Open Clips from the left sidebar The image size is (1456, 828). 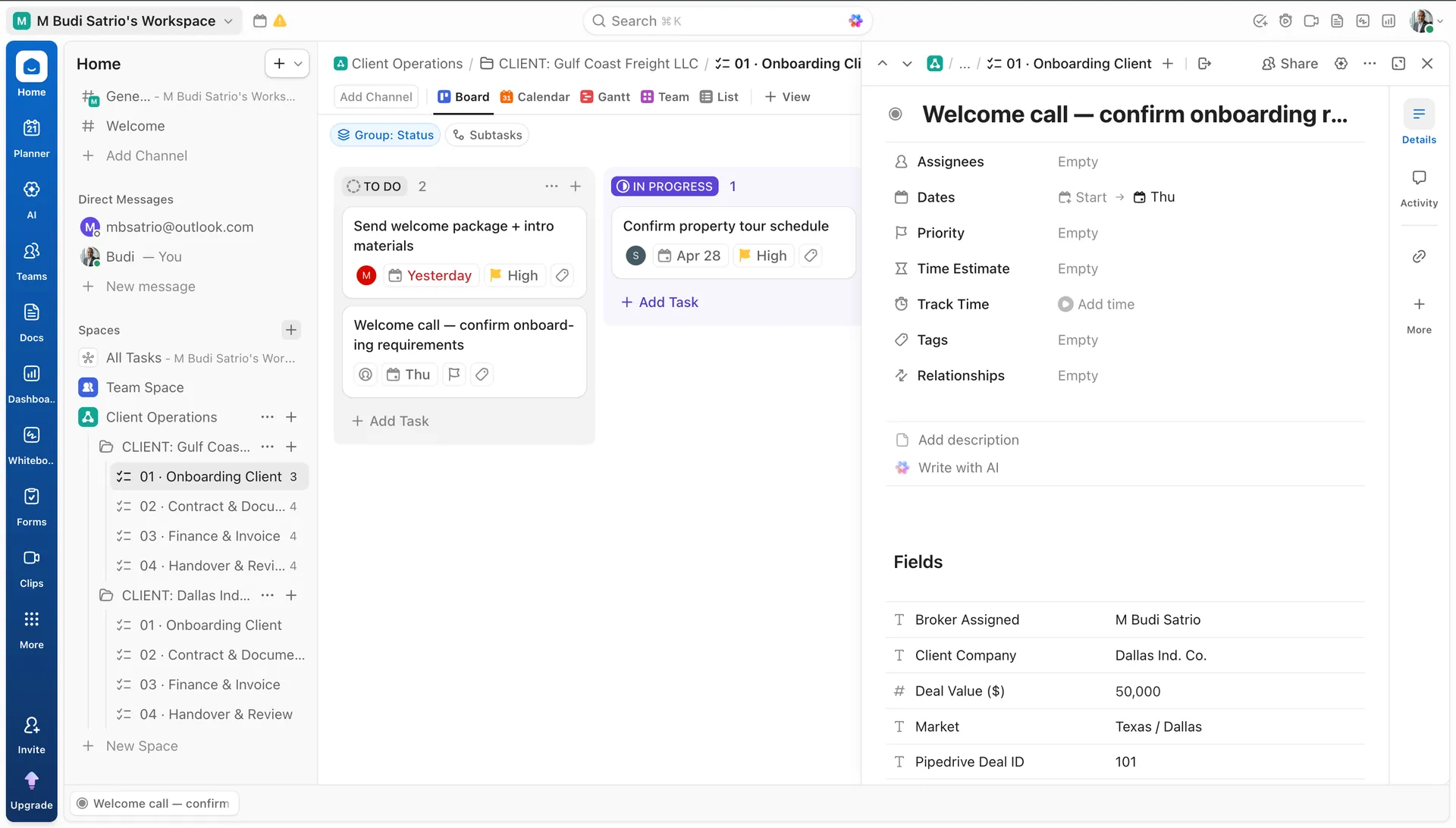[x=31, y=564]
